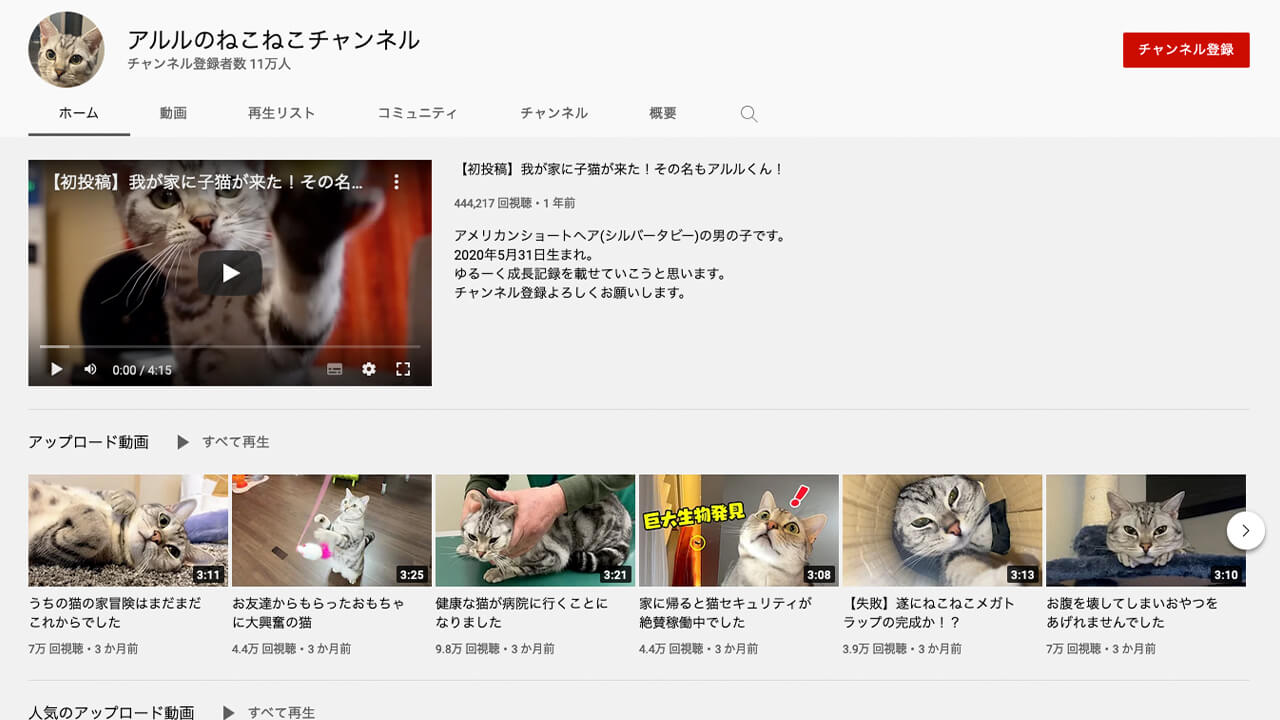
Task: Play all popular uploads via すべて再生
Action: [269, 713]
